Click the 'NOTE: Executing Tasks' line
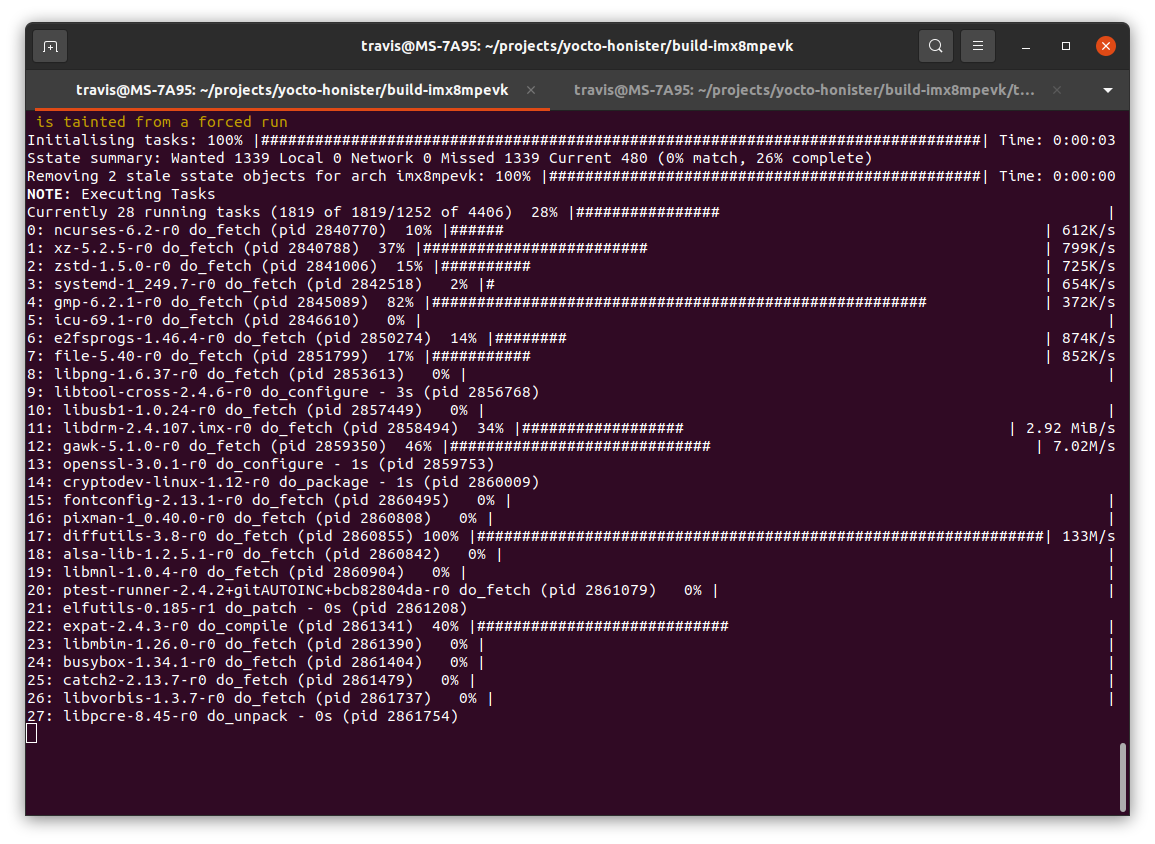This screenshot has height=844, width=1155. coord(122,194)
